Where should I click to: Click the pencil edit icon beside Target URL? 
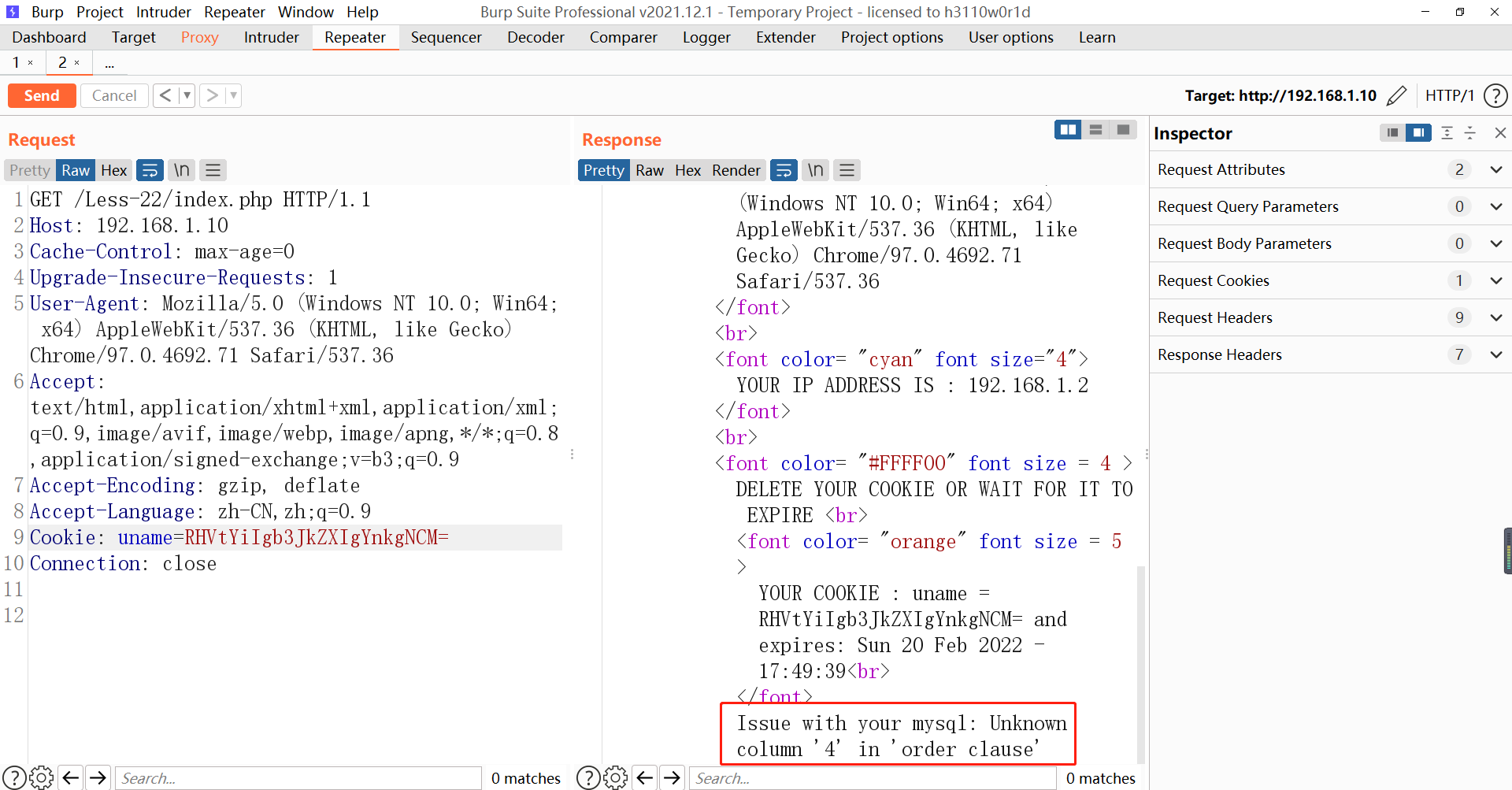point(1398,95)
